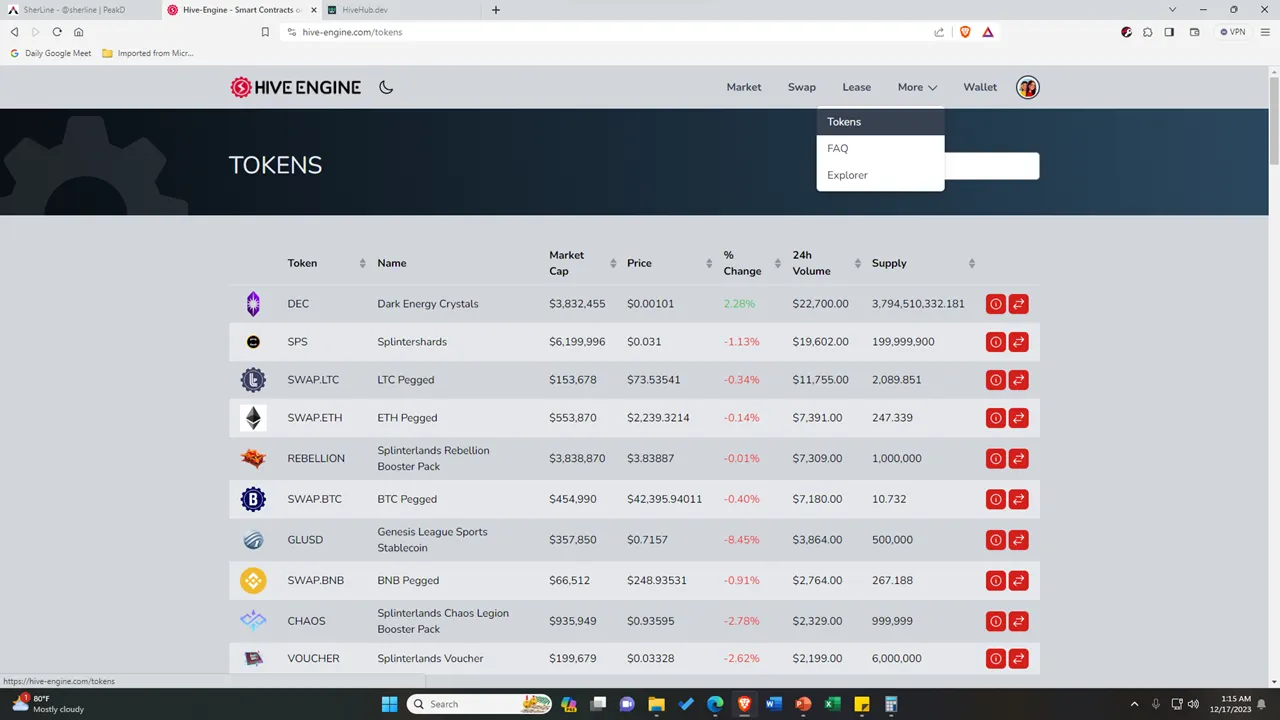Open the Windows Start menu
Viewport: 1280px width, 720px height.
(390, 704)
